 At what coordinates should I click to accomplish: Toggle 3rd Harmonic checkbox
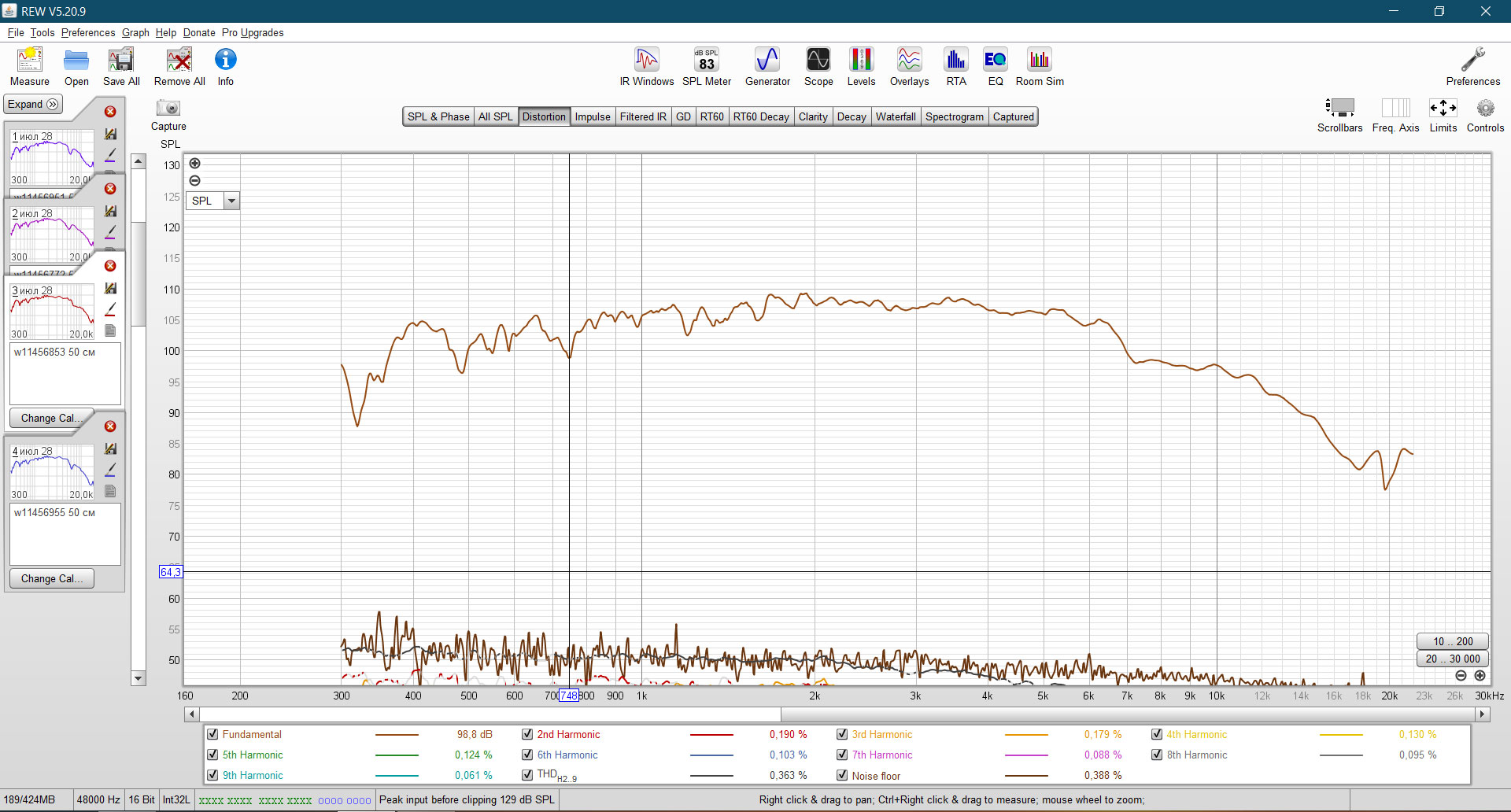(842, 734)
